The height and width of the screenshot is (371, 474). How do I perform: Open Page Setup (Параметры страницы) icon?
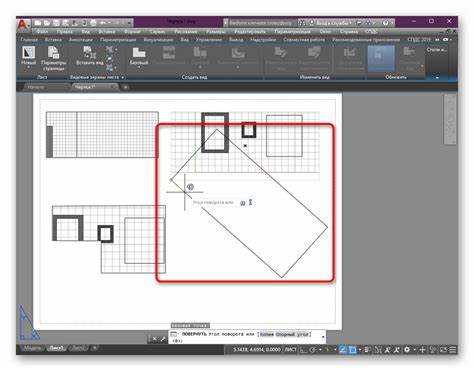pyautogui.click(x=54, y=59)
